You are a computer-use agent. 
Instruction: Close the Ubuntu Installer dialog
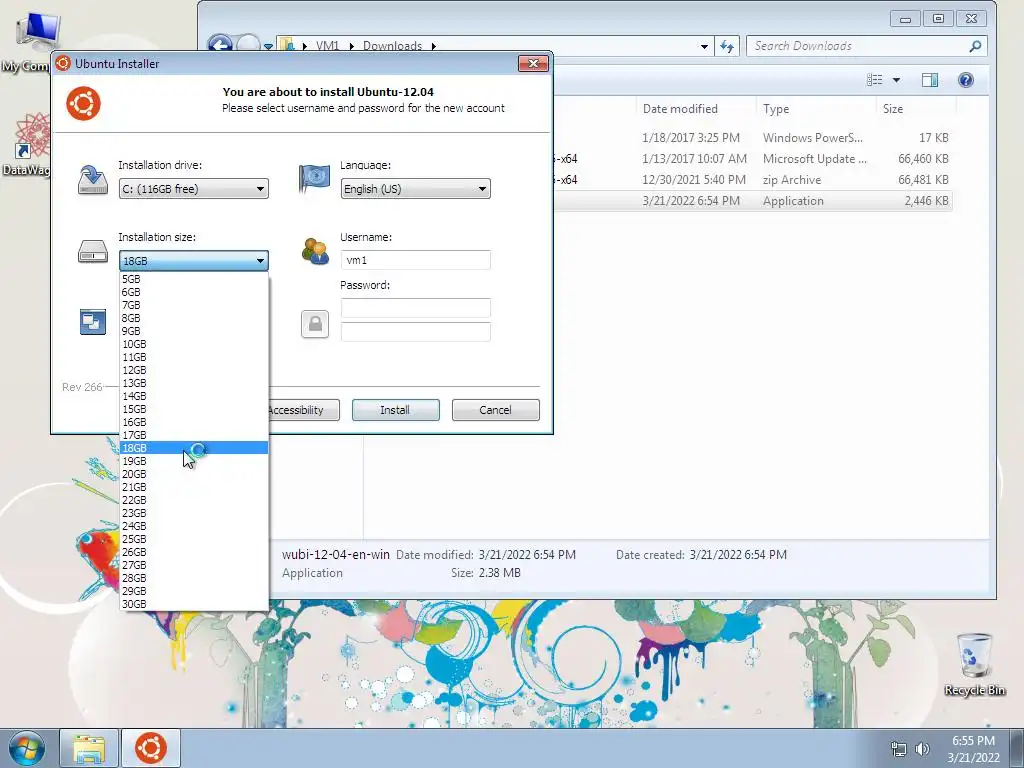pyautogui.click(x=533, y=63)
